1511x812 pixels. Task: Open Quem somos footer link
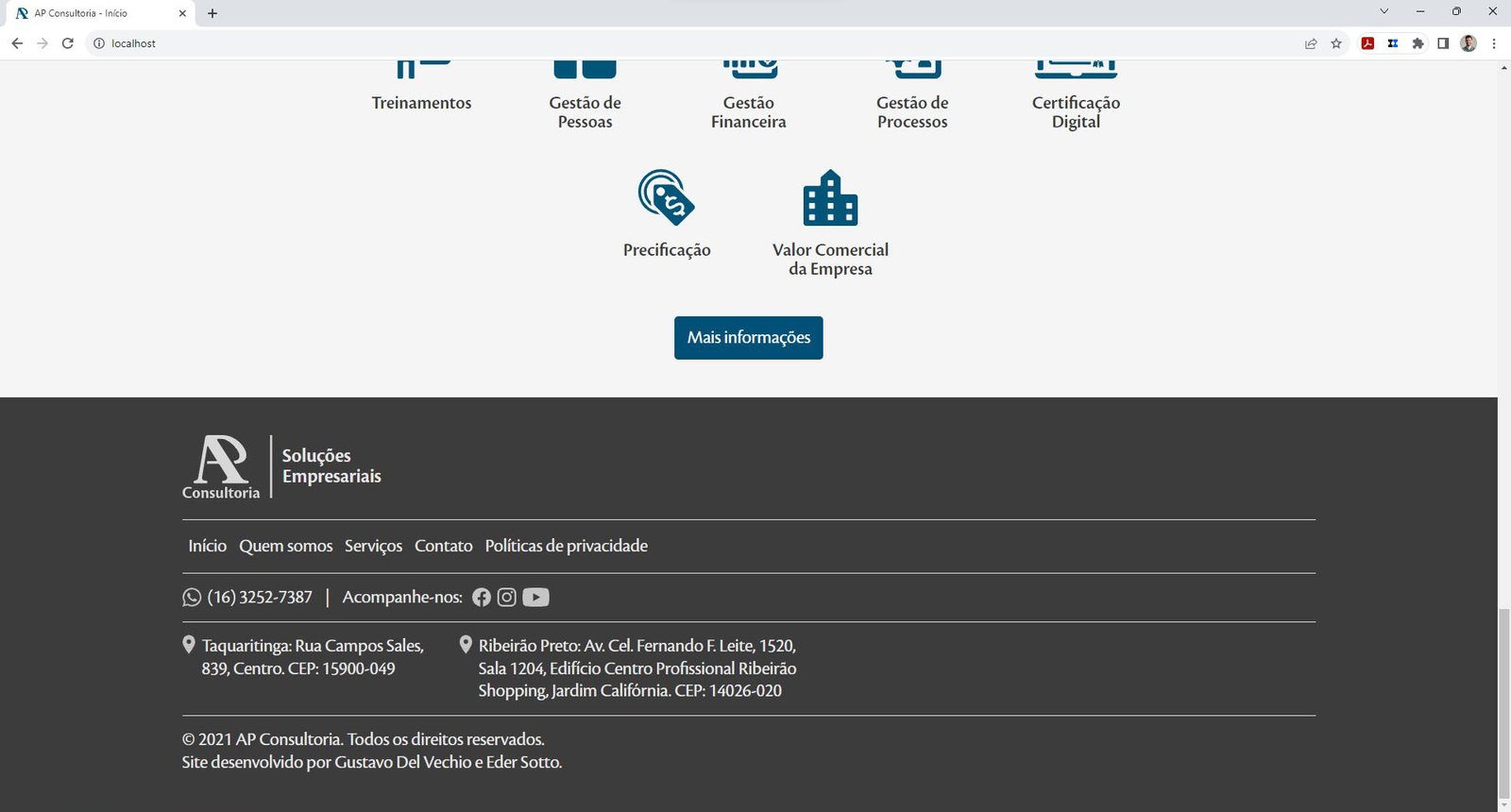285,546
